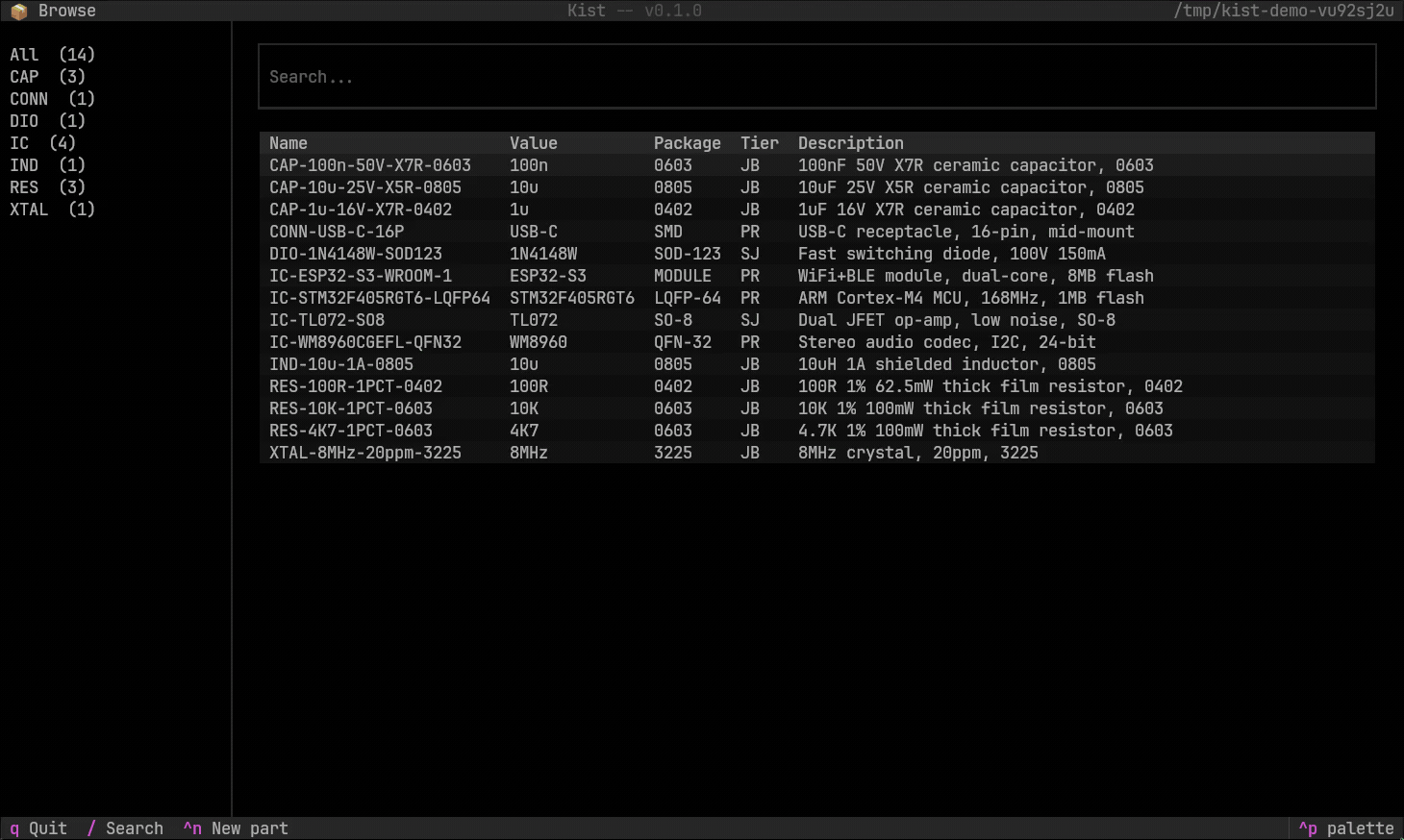Viewport: 1404px width, 840px height.
Task: Click Quit in the status bar
Action: 37,828
